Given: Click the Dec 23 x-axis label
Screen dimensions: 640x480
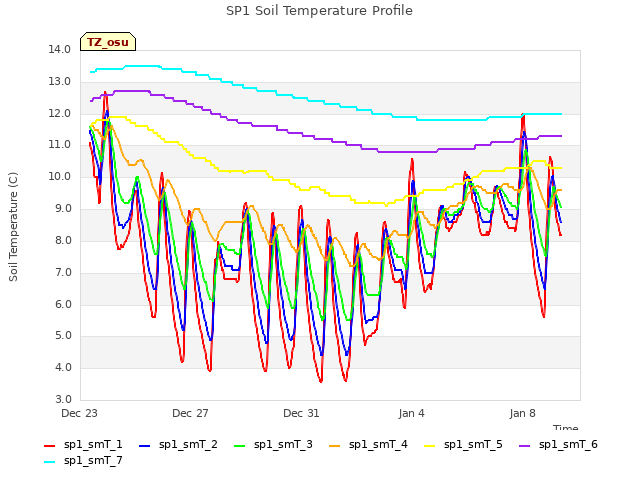Looking at the screenshot, I should 79,413.
